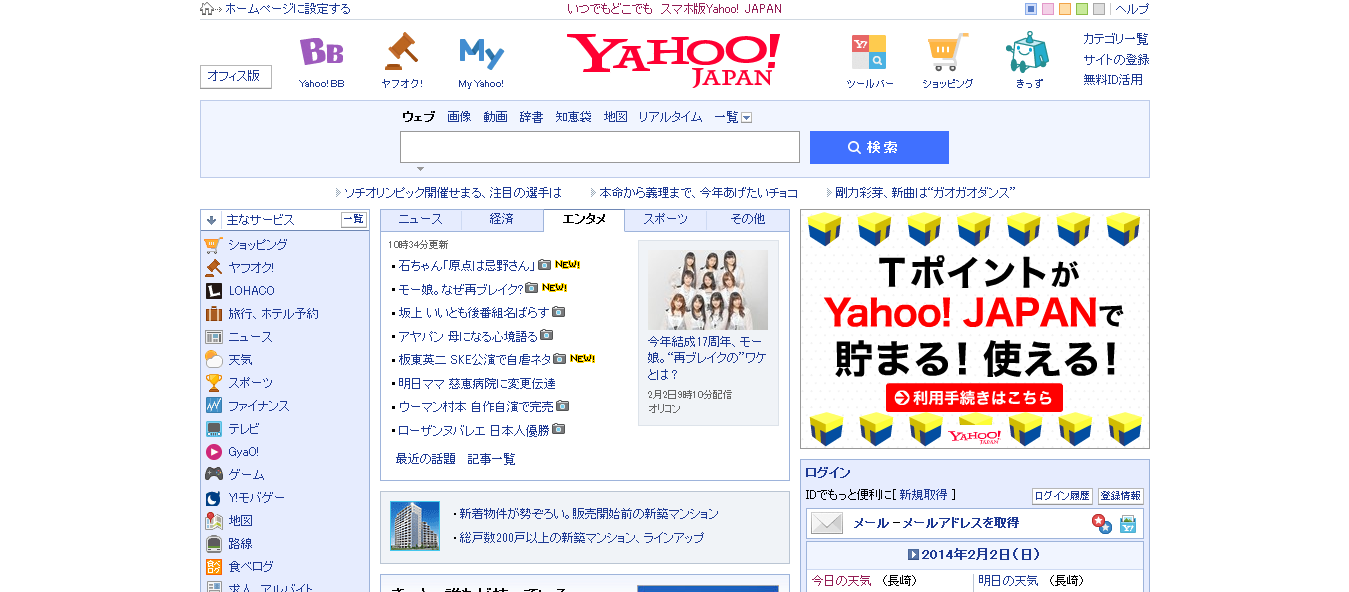Open the きっず kids icon
1349x592 pixels.
tap(1027, 51)
